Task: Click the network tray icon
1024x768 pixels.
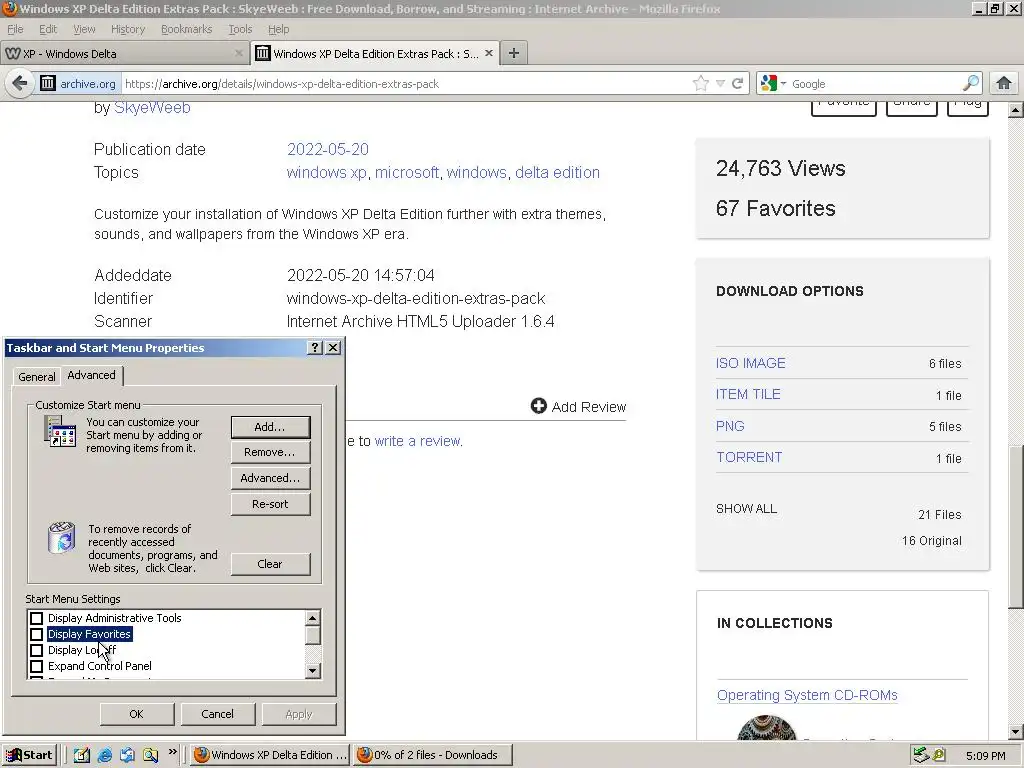Action: click(921, 755)
